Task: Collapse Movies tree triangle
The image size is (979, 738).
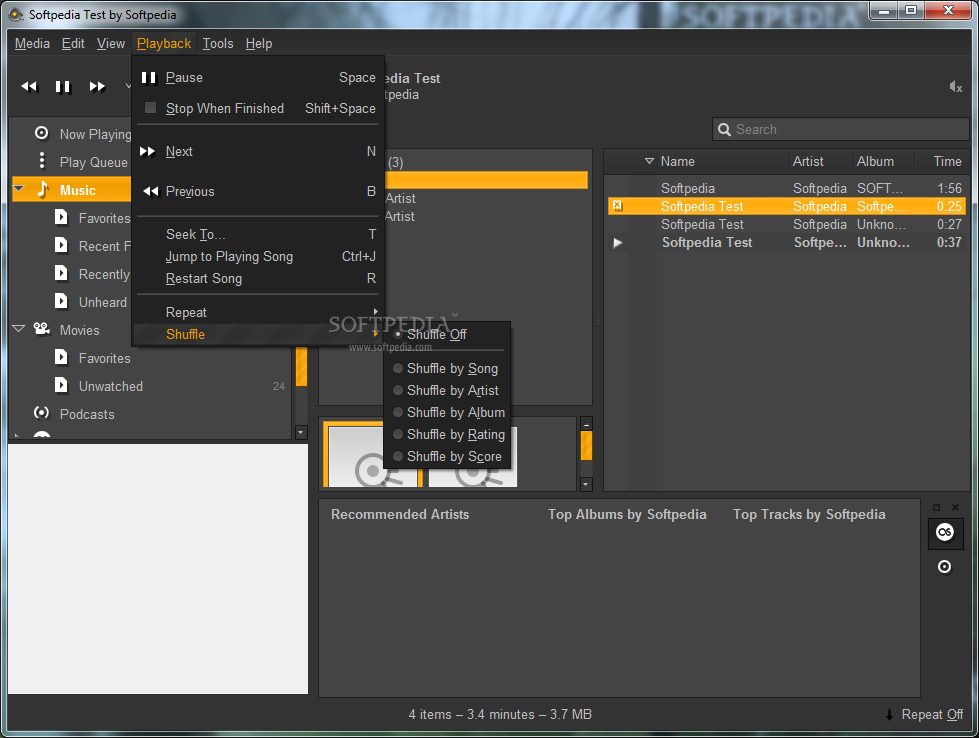Action: [19, 328]
